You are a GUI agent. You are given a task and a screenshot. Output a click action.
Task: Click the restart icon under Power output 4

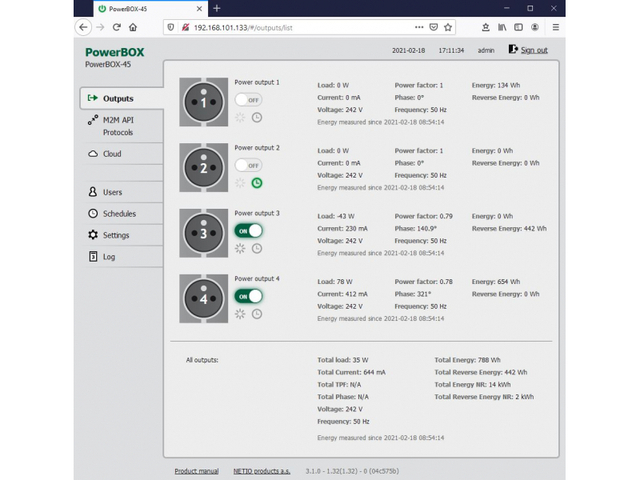click(x=240, y=313)
